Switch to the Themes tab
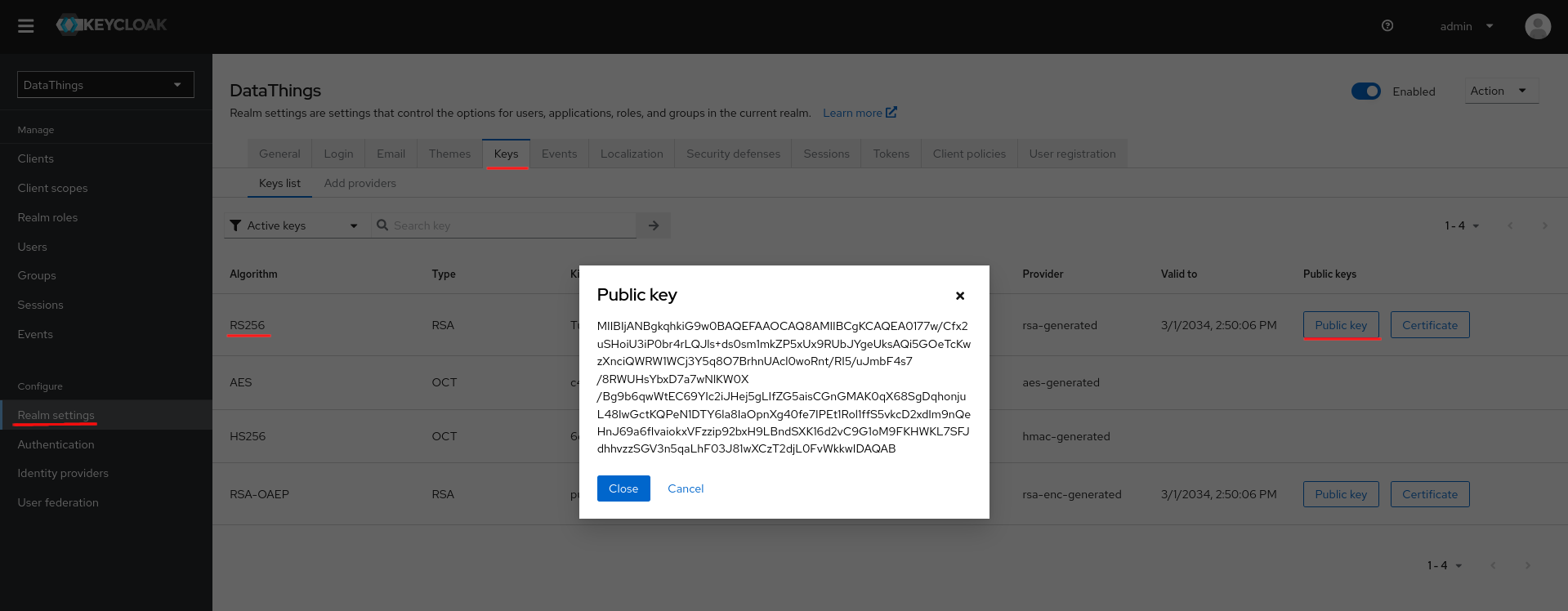 tap(449, 154)
